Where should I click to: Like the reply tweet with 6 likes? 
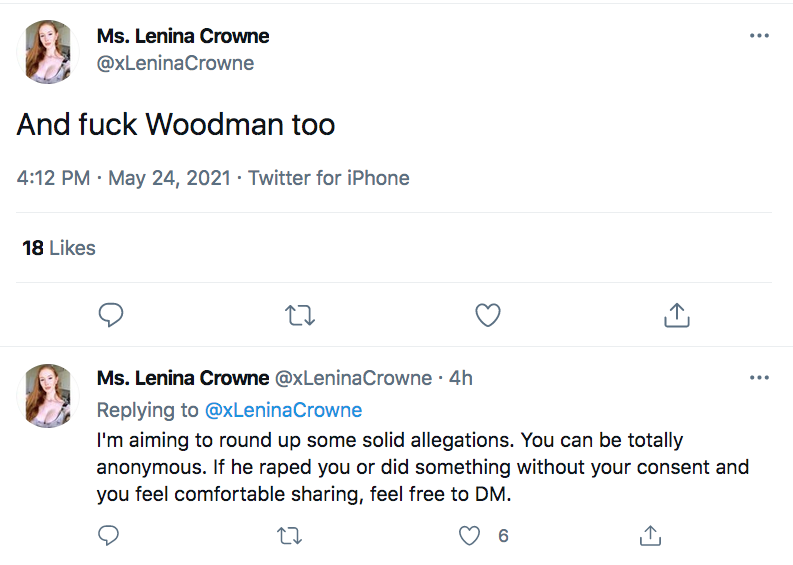coord(470,536)
